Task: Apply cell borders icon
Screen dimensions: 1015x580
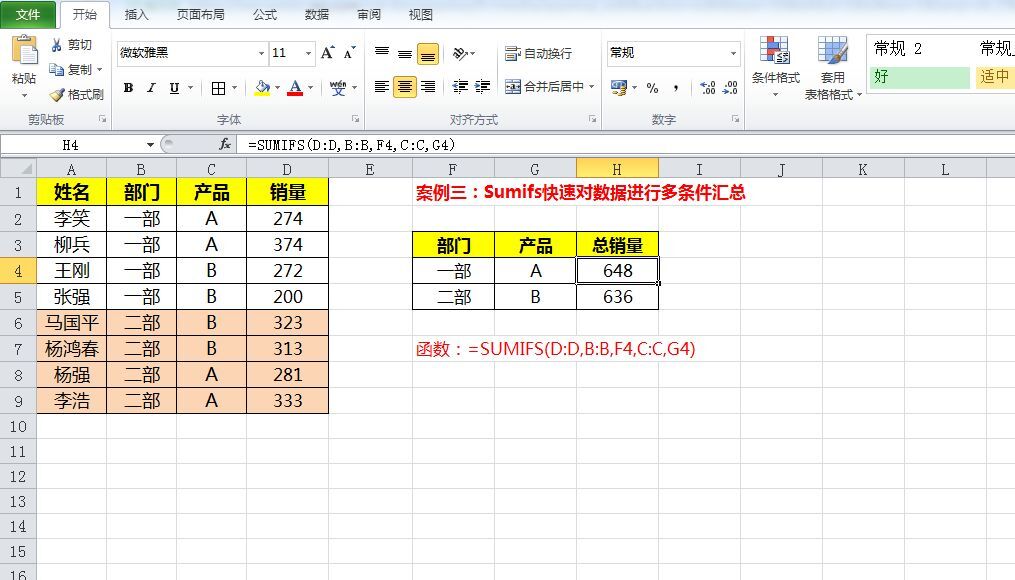Action: tap(219, 87)
